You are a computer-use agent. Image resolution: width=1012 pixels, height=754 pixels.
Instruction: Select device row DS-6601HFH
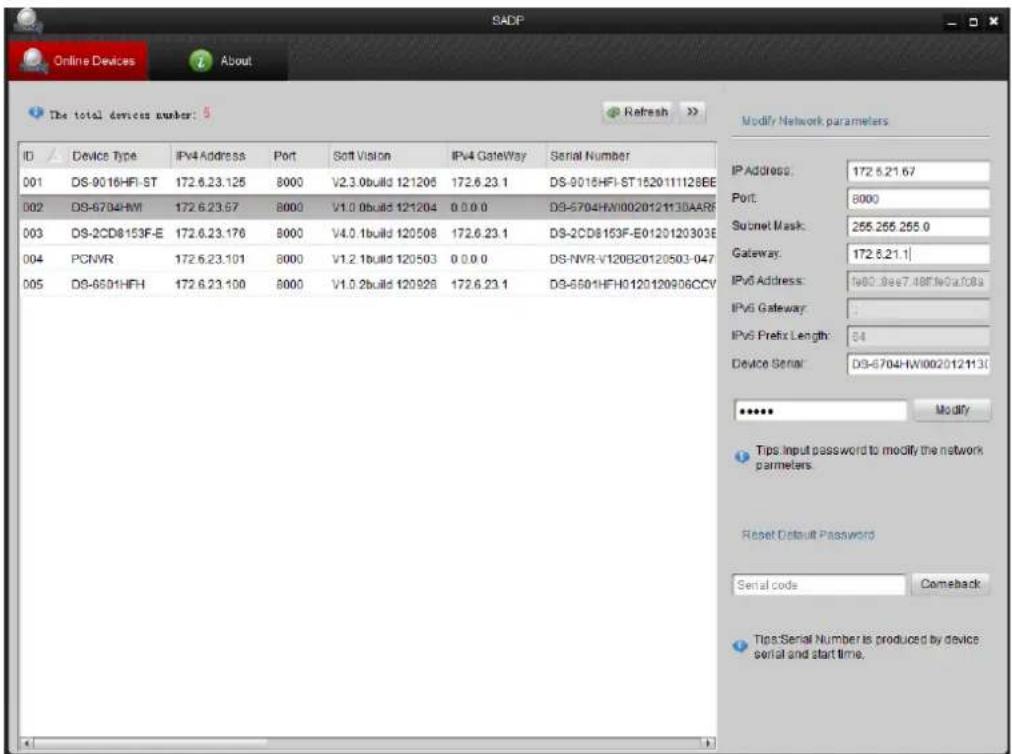pyautogui.click(x=367, y=284)
